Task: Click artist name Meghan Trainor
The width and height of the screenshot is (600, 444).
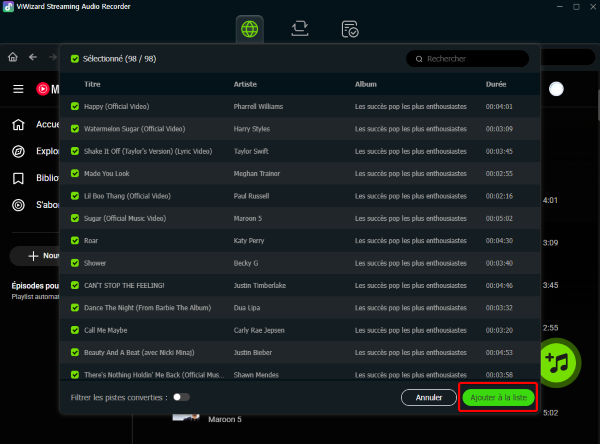Action: pos(257,173)
